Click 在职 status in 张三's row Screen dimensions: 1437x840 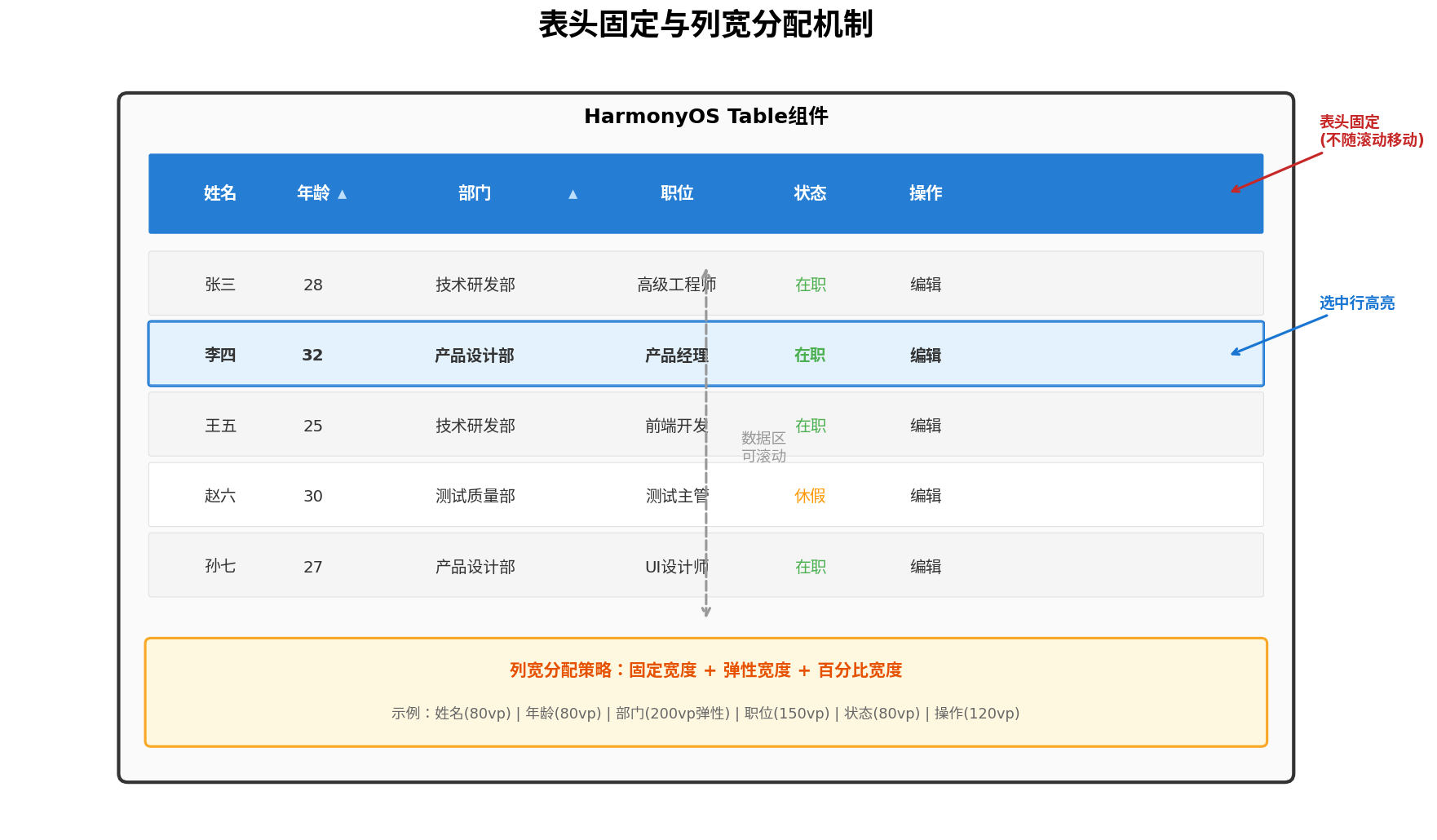(811, 285)
